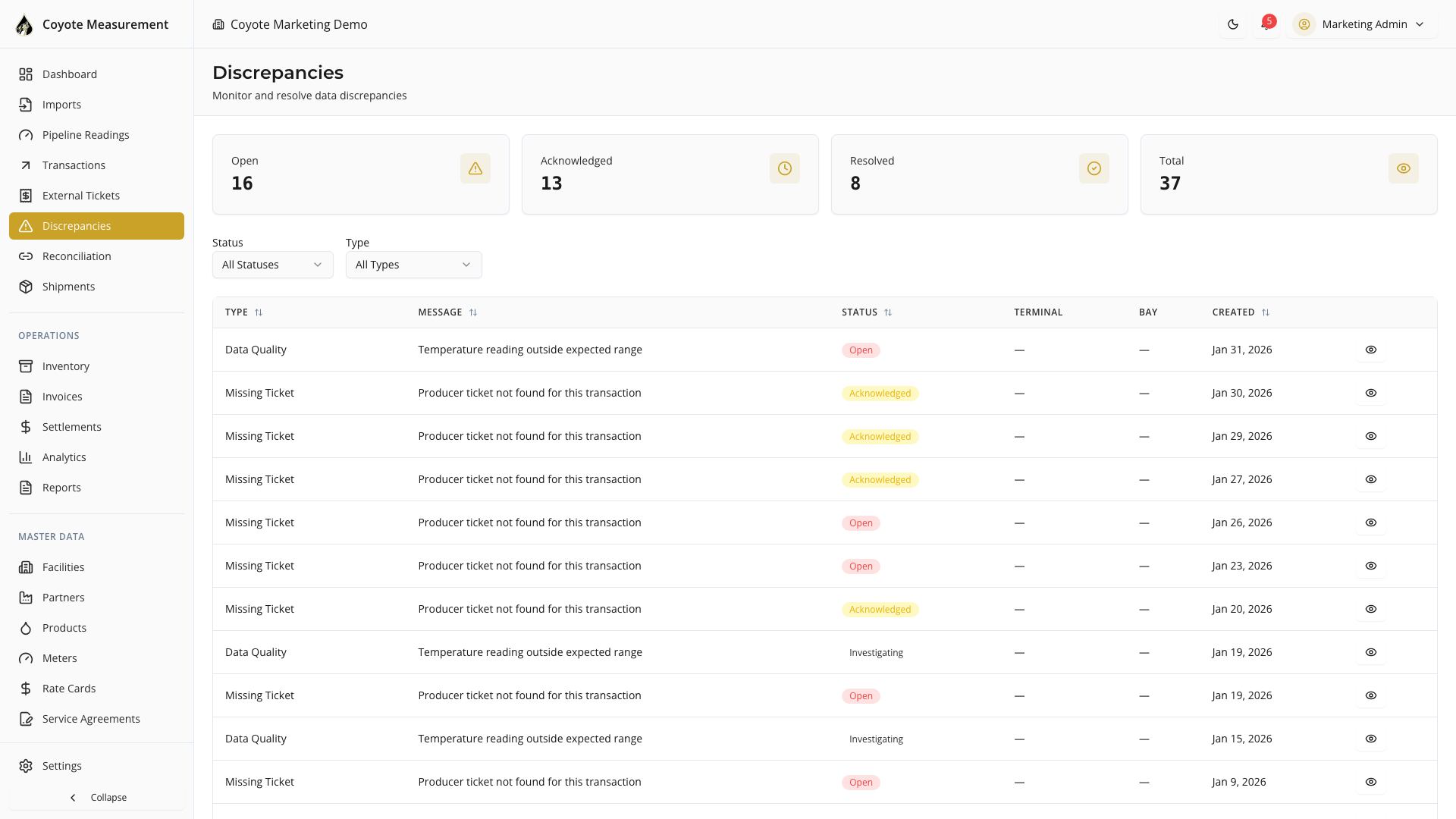View the Jan 26, 2026 Missing Ticket row

(1370, 522)
